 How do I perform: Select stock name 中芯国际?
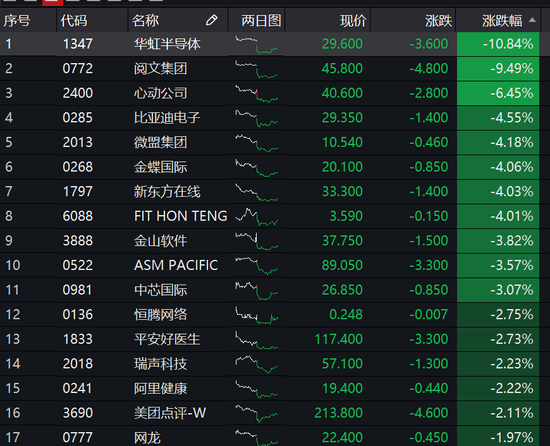(160, 290)
